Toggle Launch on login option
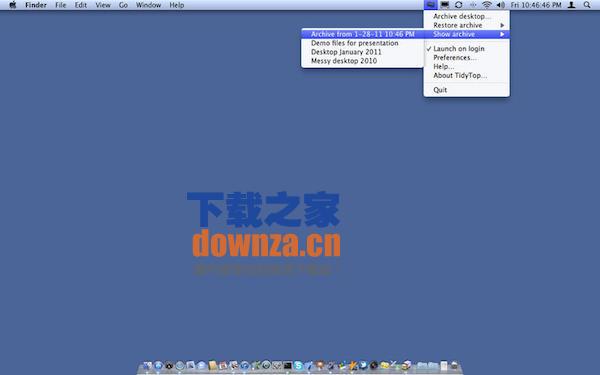This screenshot has width=600, height=375. click(x=466, y=49)
